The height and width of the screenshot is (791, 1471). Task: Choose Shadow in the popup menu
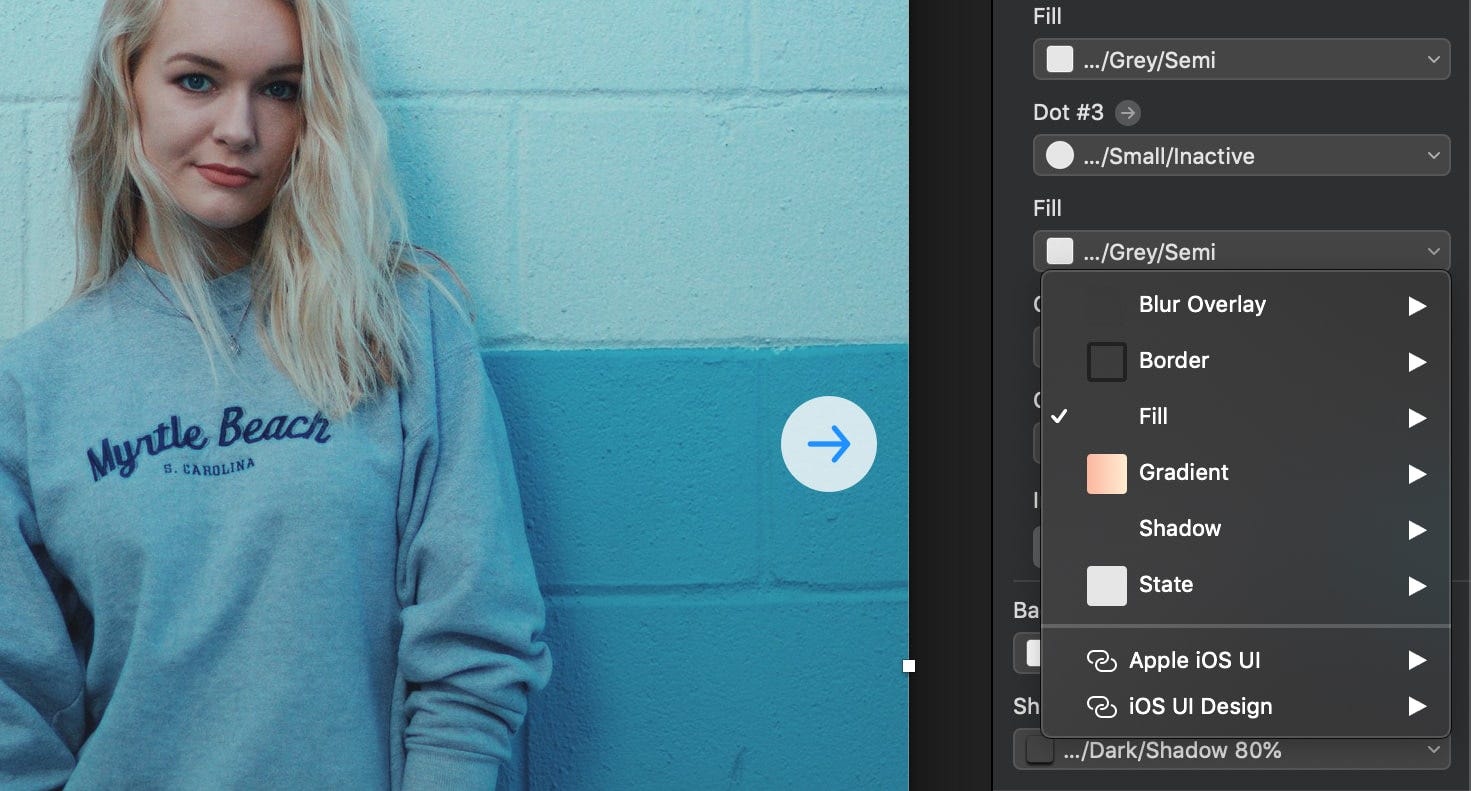[x=1246, y=528]
